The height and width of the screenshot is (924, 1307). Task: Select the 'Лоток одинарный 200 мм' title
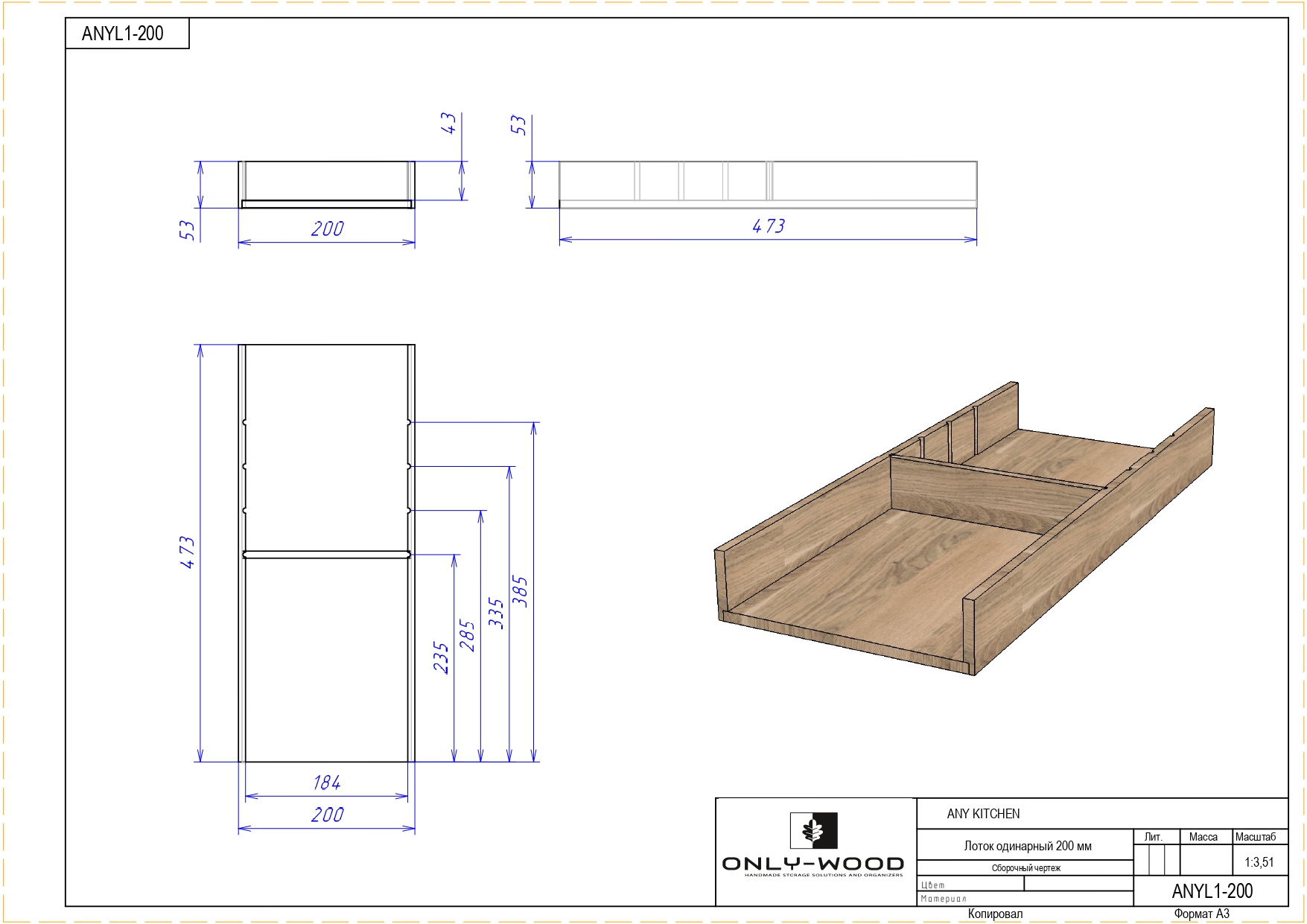1027,846
